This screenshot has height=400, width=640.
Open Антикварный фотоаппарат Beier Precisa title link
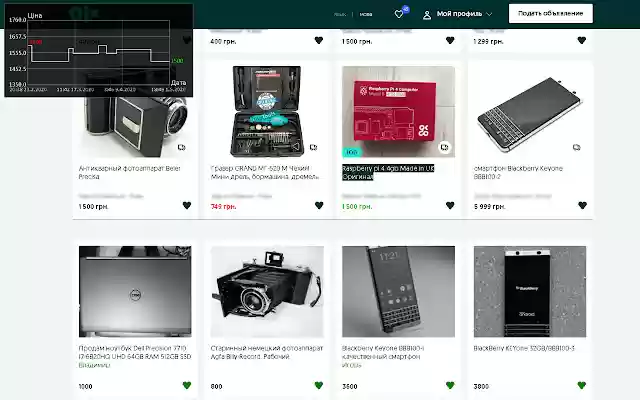click(x=129, y=172)
